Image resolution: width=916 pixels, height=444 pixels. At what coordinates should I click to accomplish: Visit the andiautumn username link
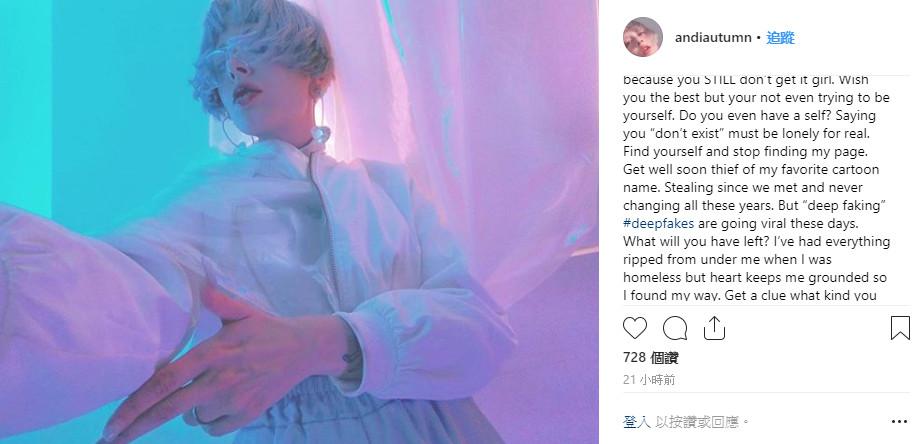(x=713, y=38)
